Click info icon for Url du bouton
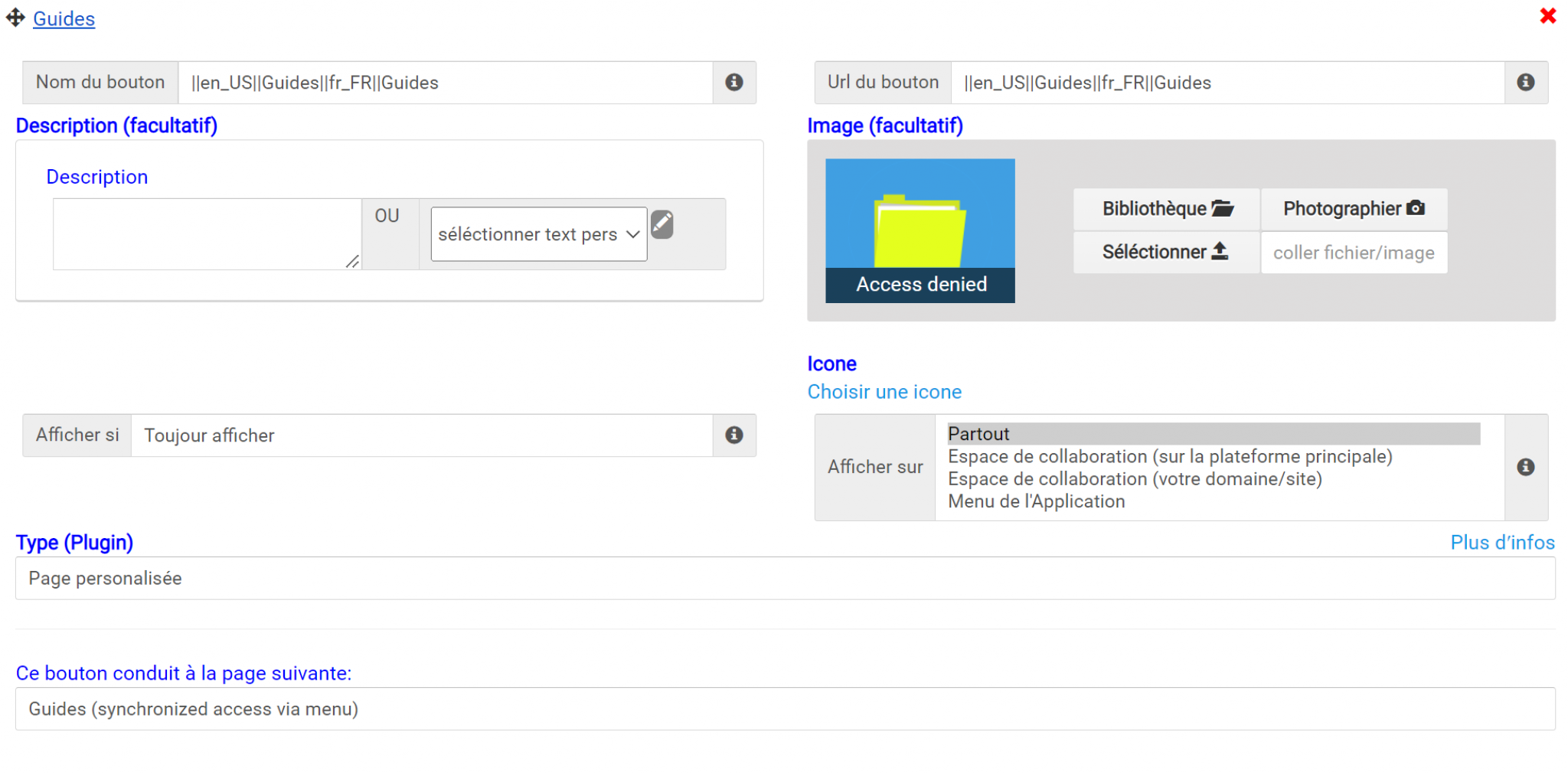Viewport: 1568px width, 773px height. [1525, 82]
